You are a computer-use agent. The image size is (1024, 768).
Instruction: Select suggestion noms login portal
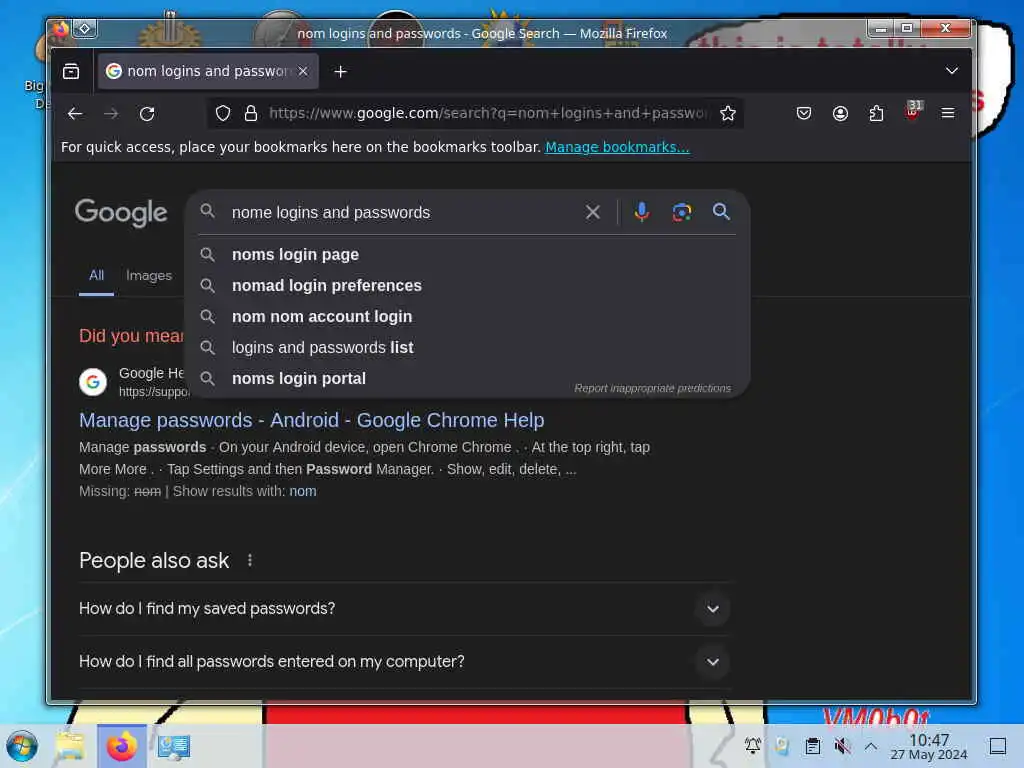pos(468,379)
